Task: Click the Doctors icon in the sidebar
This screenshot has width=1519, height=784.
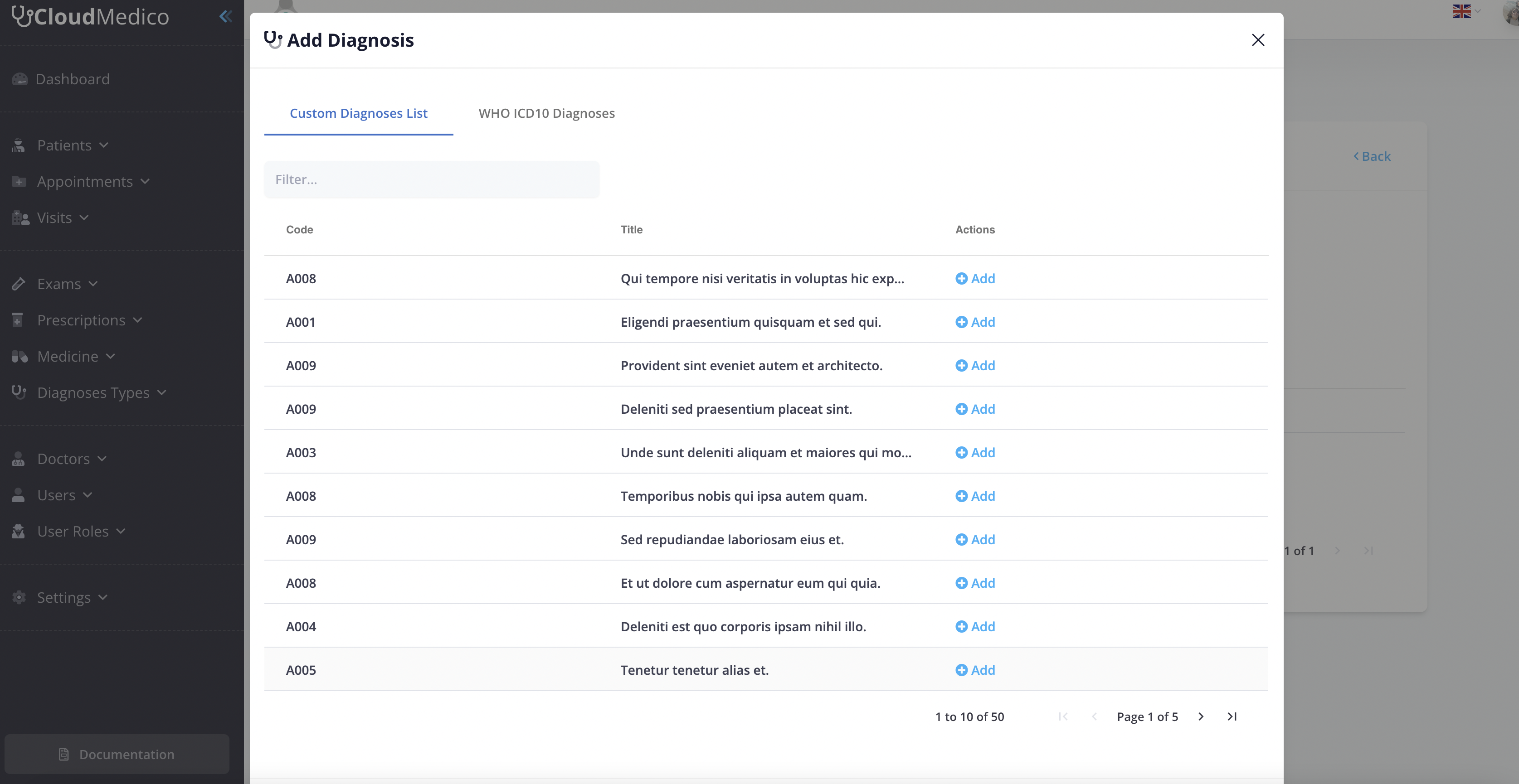Action: click(18, 459)
